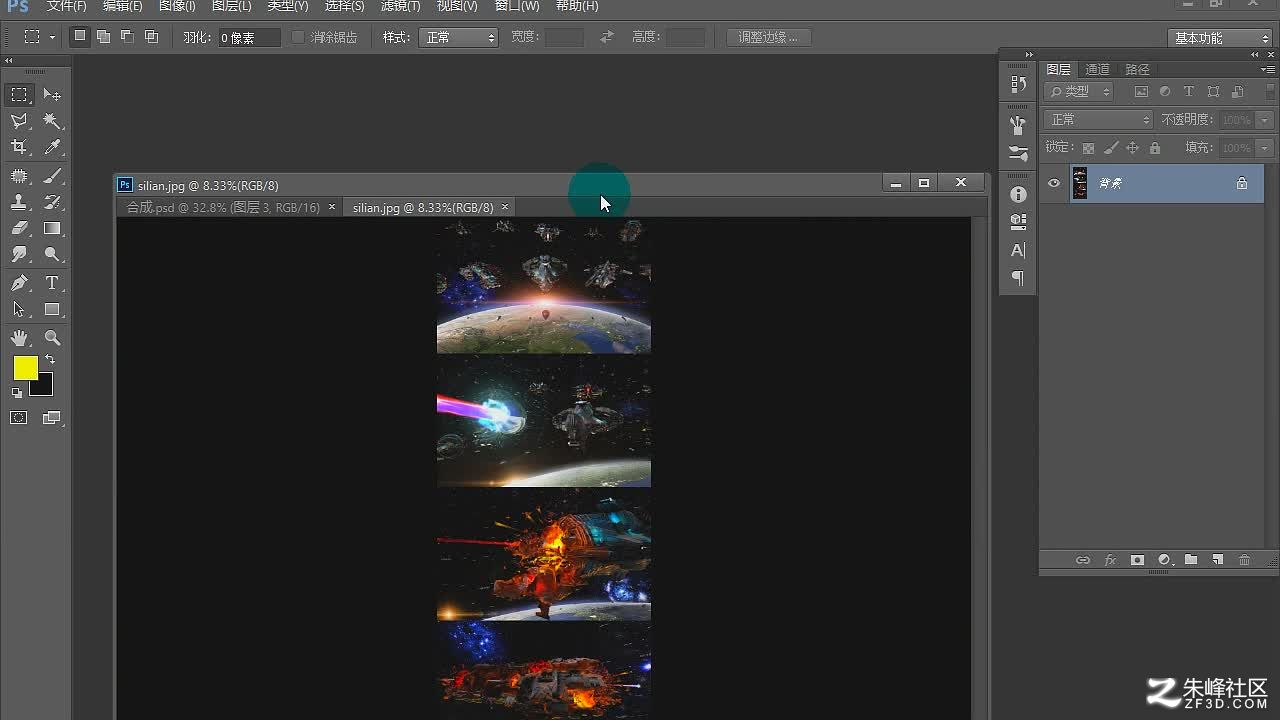The height and width of the screenshot is (720, 1280).
Task: Change the screen mode
Action: coord(52,417)
